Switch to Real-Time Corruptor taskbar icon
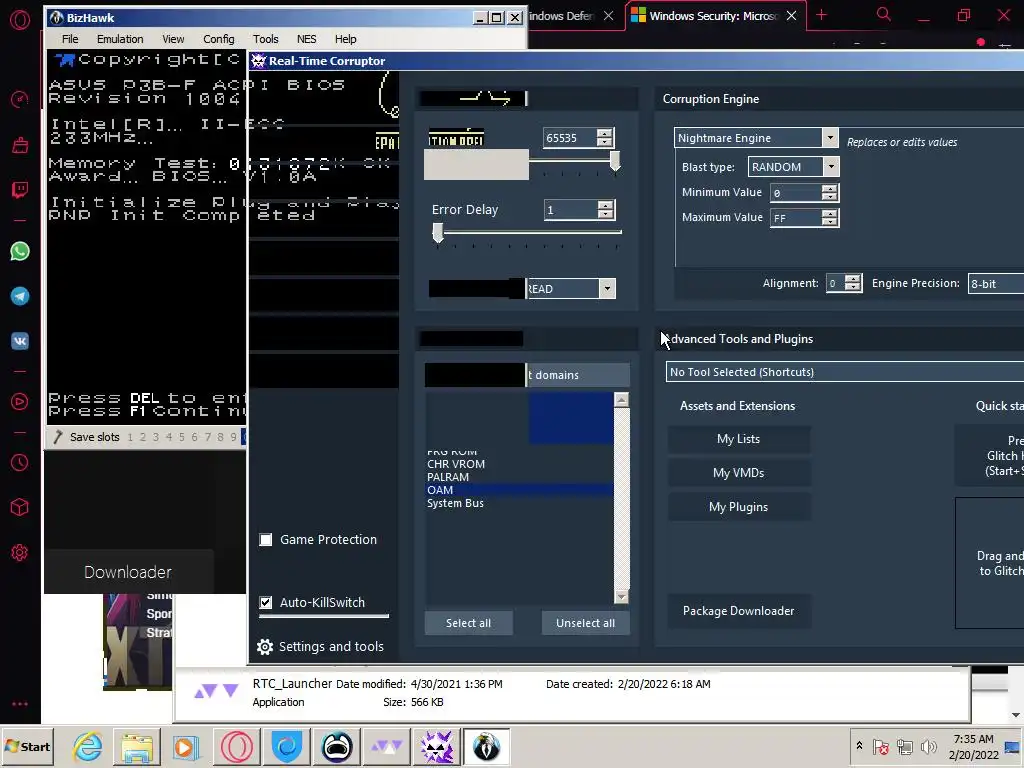The height and width of the screenshot is (768, 1024). click(437, 746)
